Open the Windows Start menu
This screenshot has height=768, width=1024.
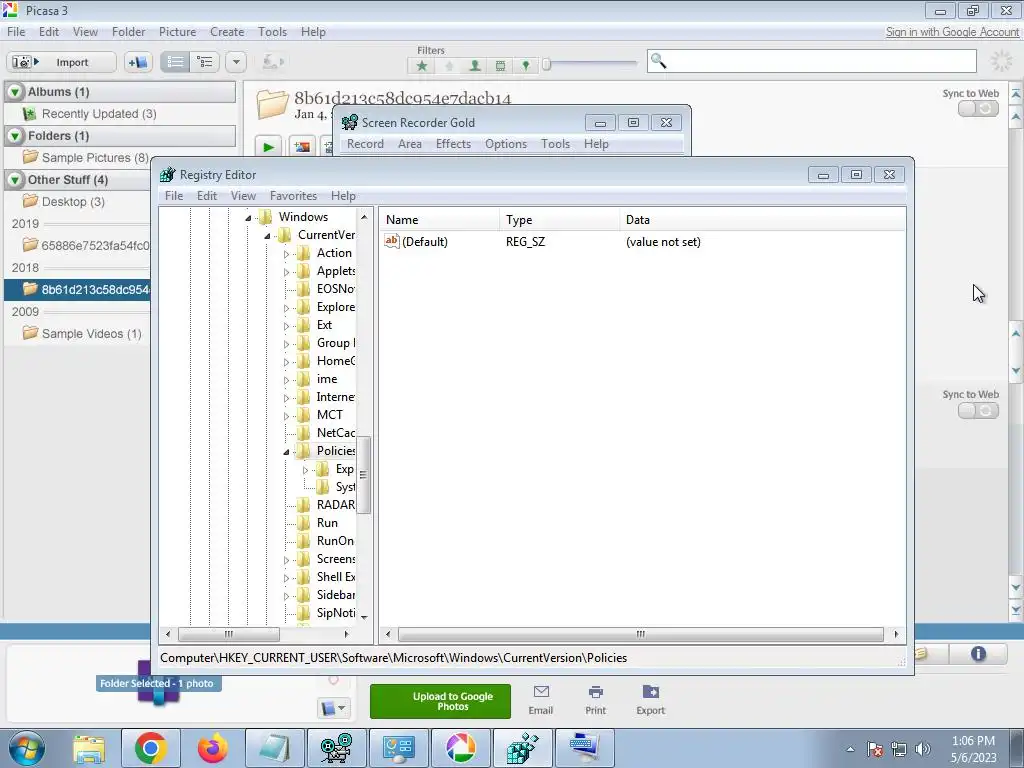click(26, 748)
